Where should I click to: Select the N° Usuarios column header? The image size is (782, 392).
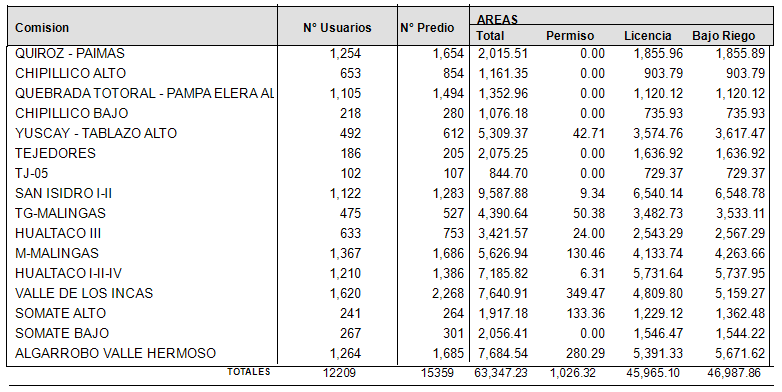[337, 27]
